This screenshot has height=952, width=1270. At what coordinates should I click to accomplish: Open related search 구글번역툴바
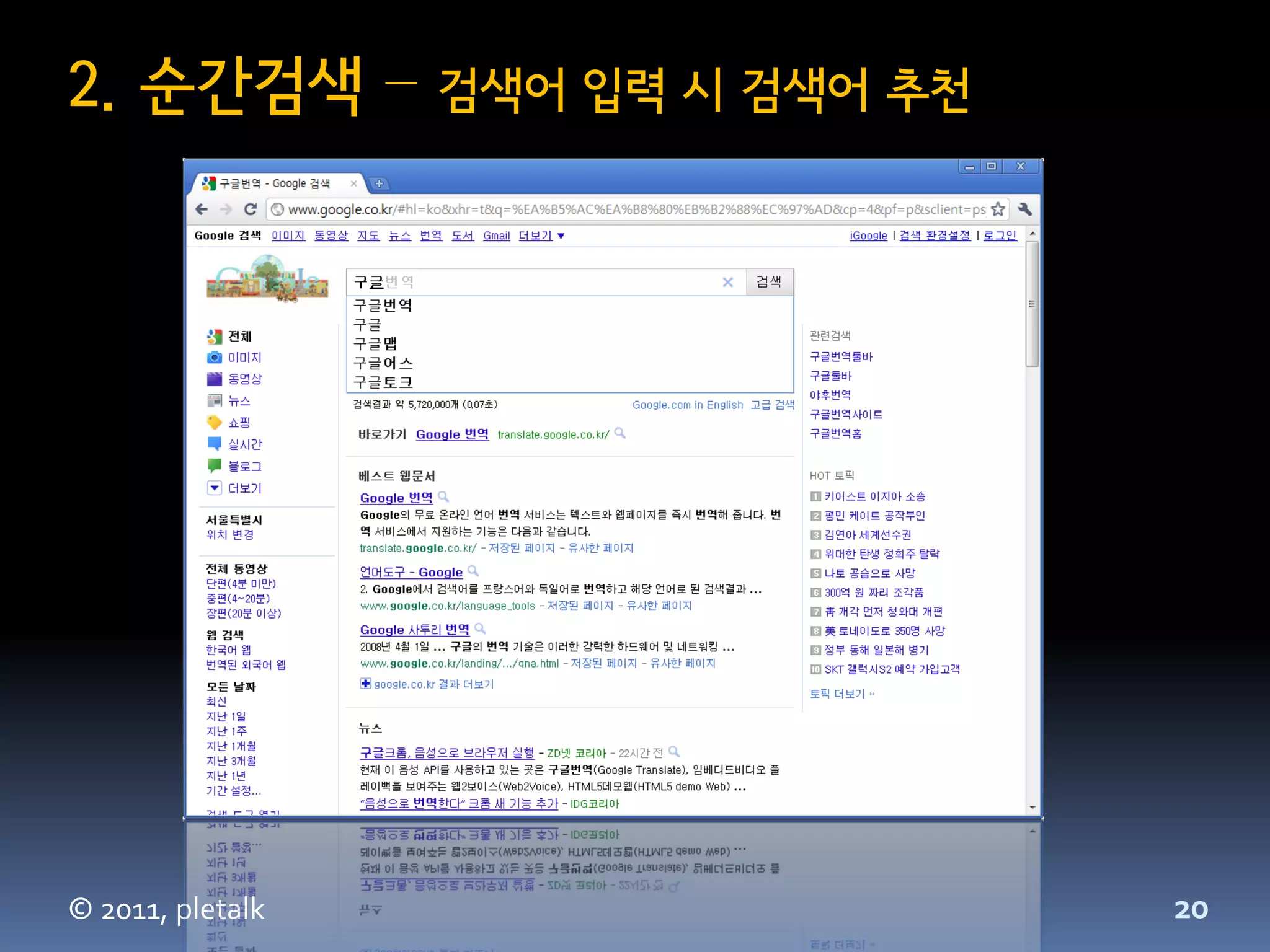841,356
